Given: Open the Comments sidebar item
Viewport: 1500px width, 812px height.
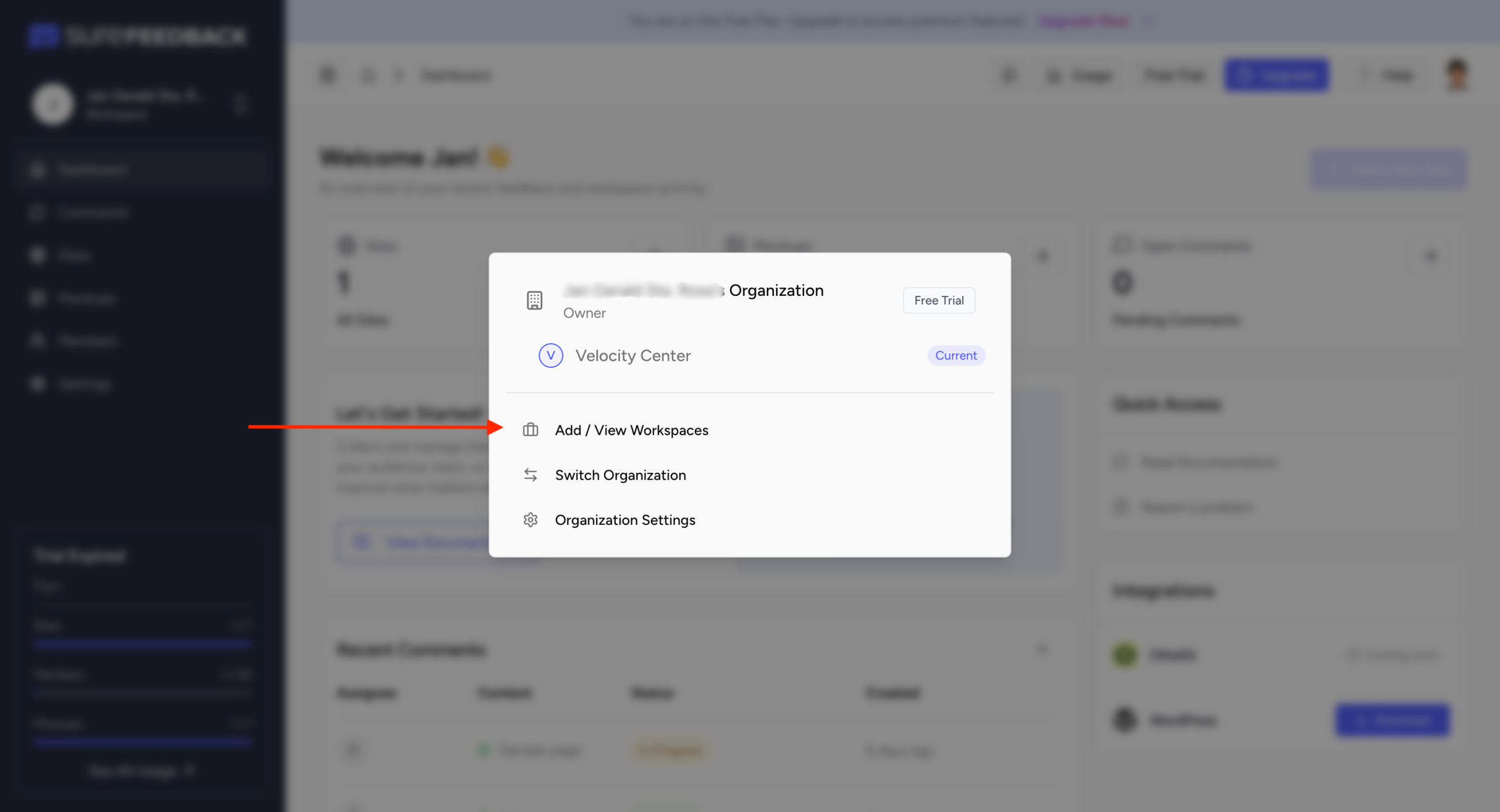Looking at the screenshot, I should point(93,213).
